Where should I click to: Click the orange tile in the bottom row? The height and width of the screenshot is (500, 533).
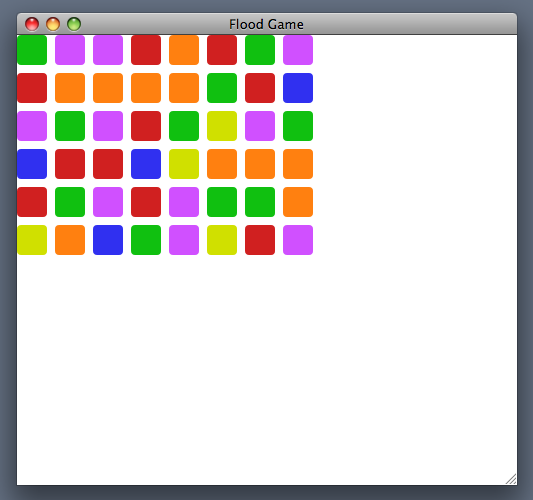70,240
